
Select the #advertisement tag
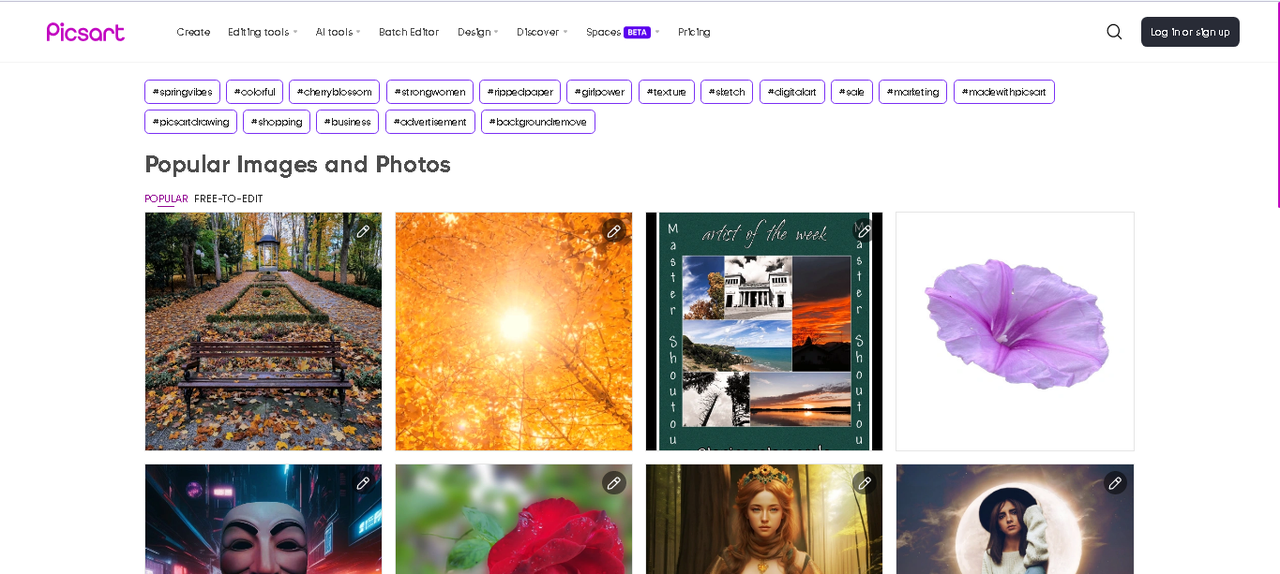[430, 122]
